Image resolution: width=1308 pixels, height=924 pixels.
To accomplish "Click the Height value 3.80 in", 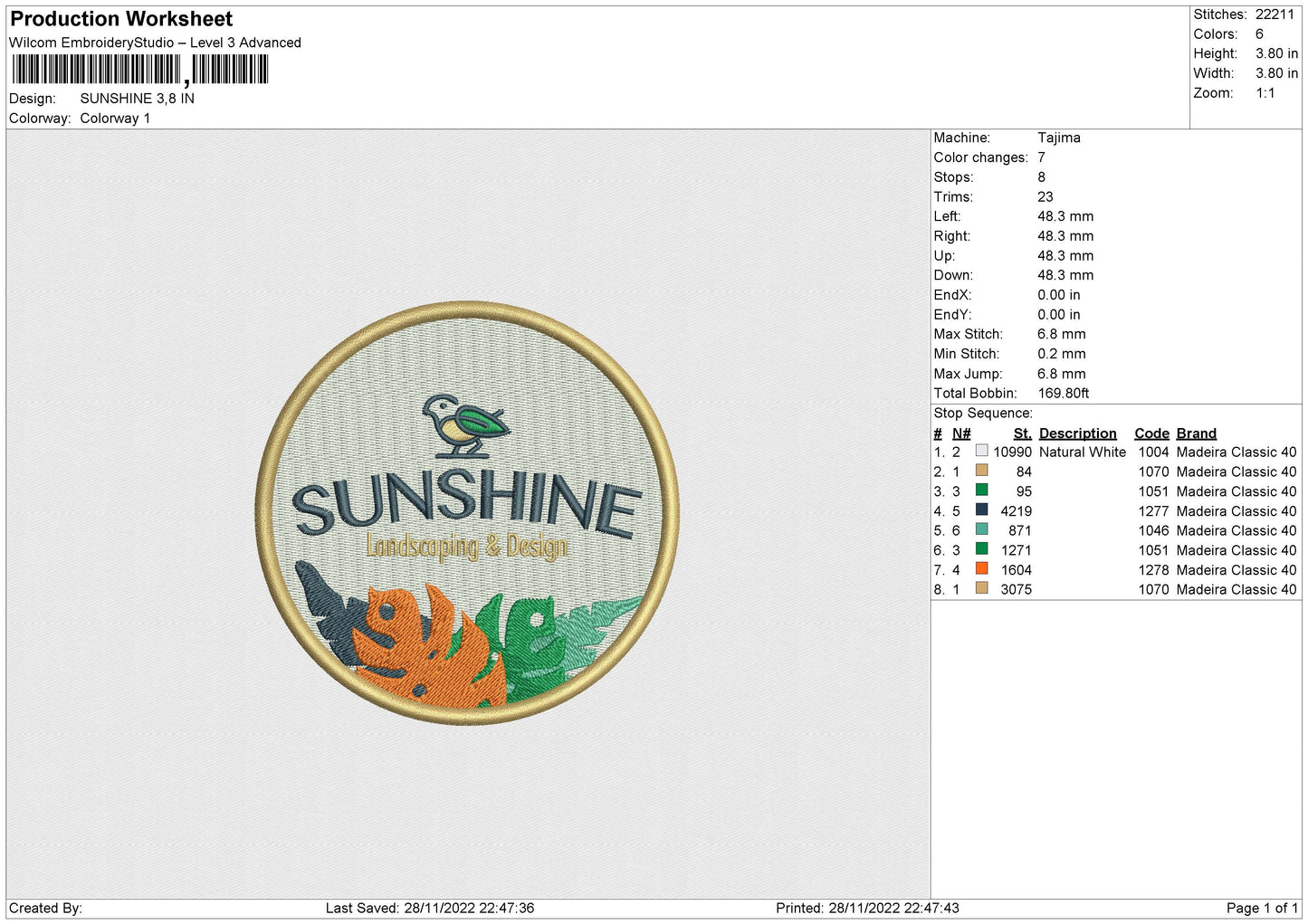I will click(x=1276, y=54).
